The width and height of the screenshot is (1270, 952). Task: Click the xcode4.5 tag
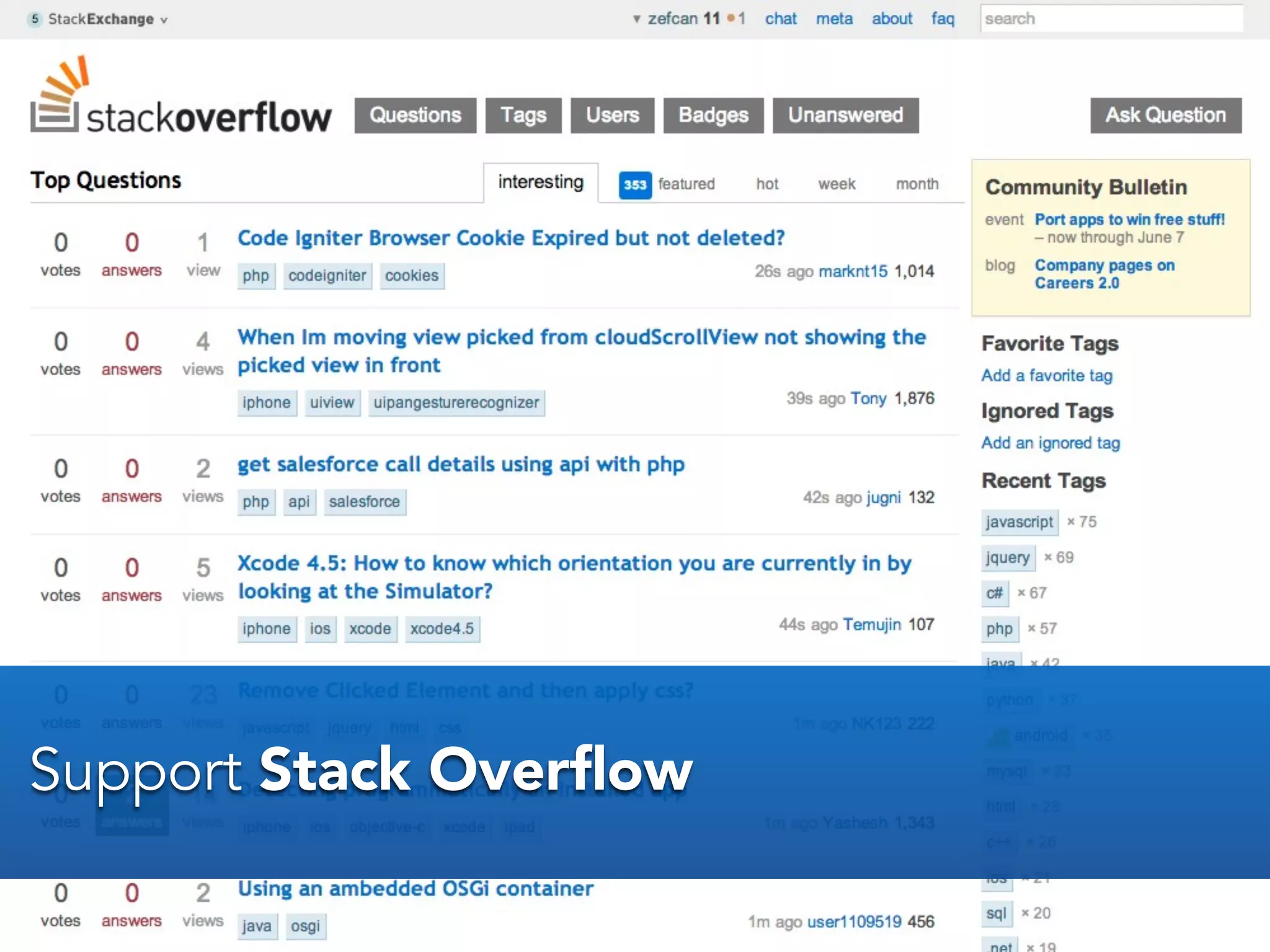442,629
